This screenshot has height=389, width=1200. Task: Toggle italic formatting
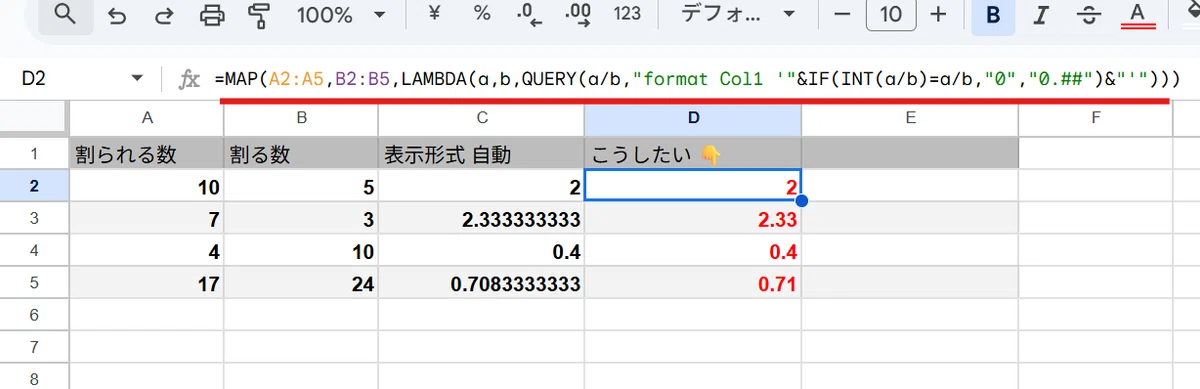click(1041, 15)
